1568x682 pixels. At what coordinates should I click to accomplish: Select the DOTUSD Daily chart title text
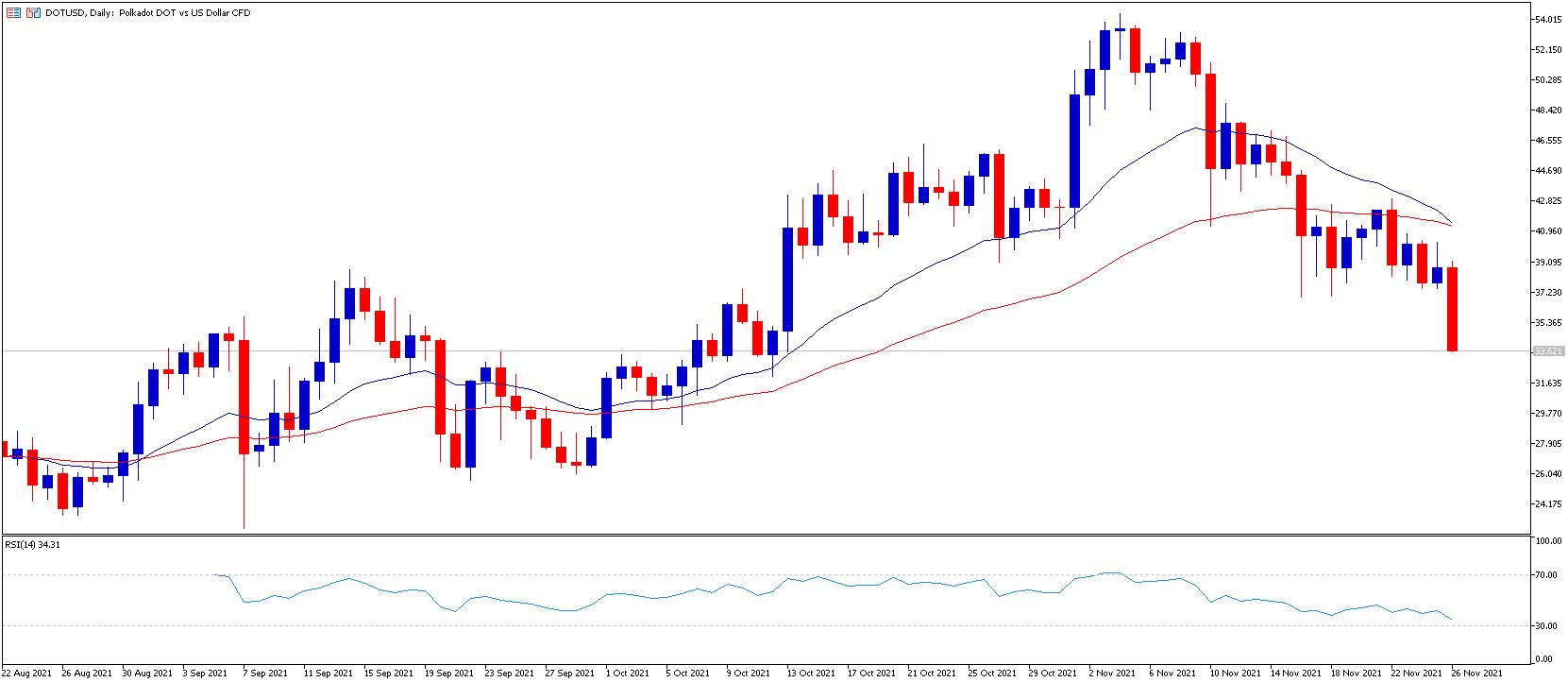pos(148,13)
